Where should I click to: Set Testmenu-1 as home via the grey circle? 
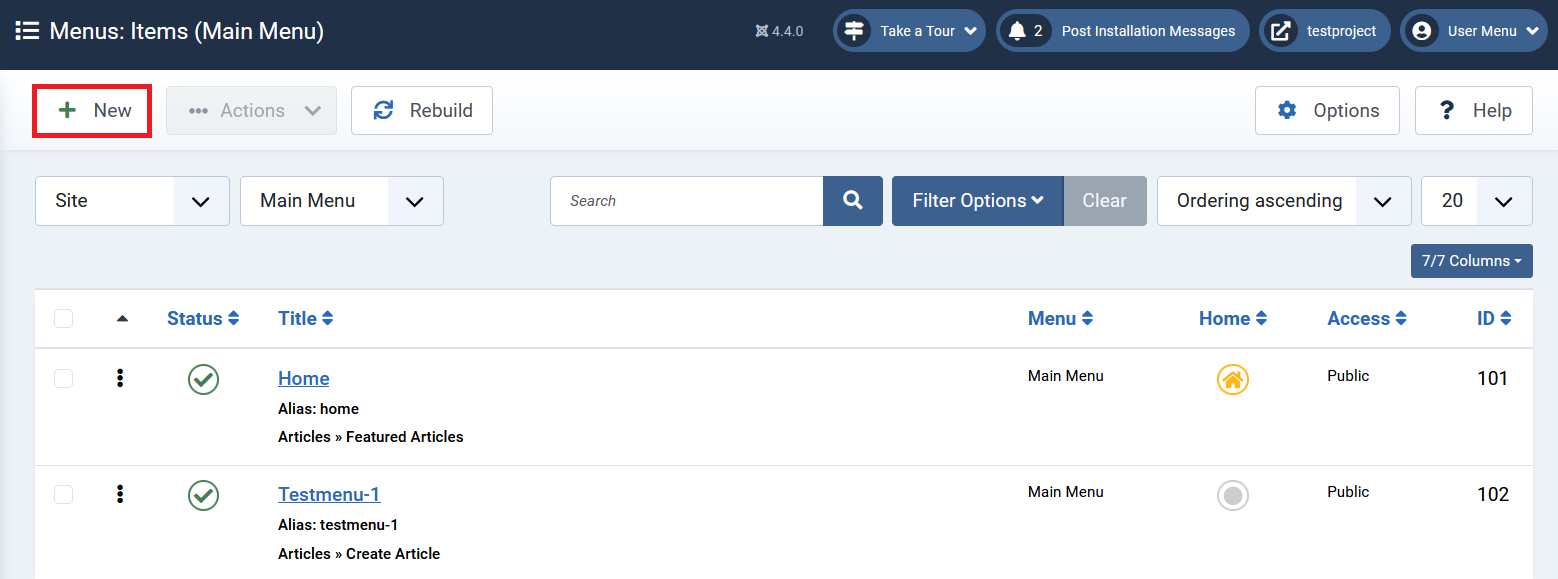coord(1233,495)
